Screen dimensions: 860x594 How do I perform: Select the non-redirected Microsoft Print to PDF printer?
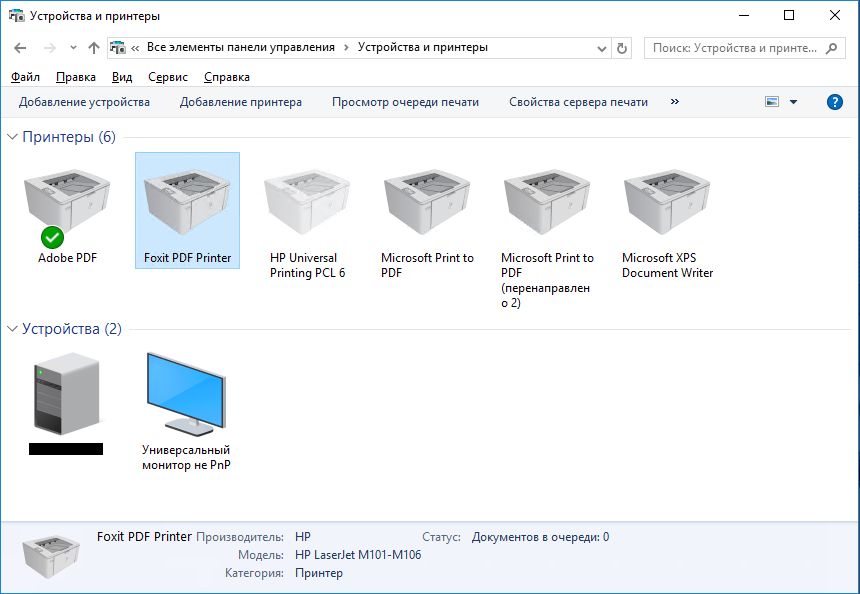(x=427, y=217)
